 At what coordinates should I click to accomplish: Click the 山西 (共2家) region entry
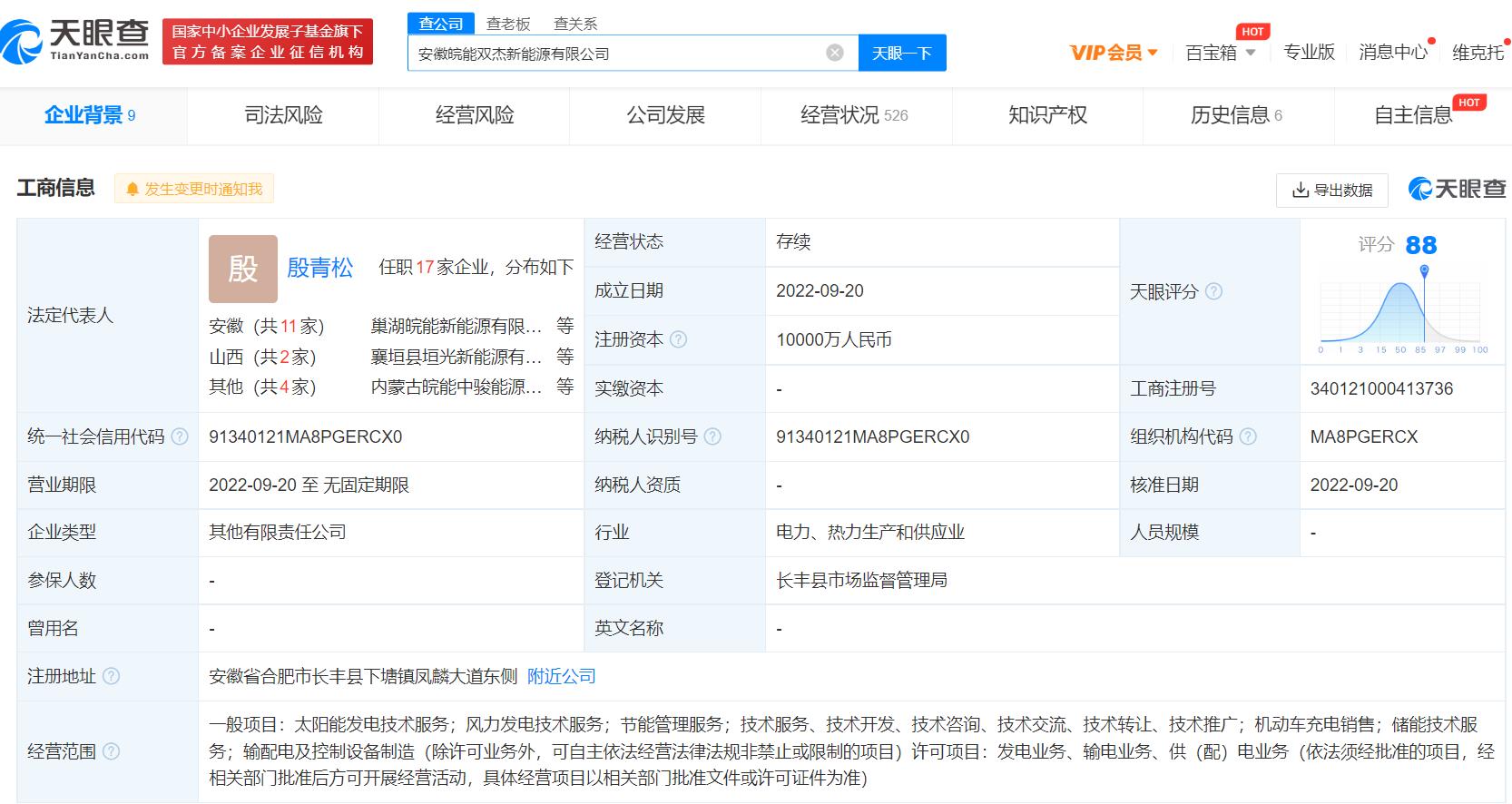262,357
